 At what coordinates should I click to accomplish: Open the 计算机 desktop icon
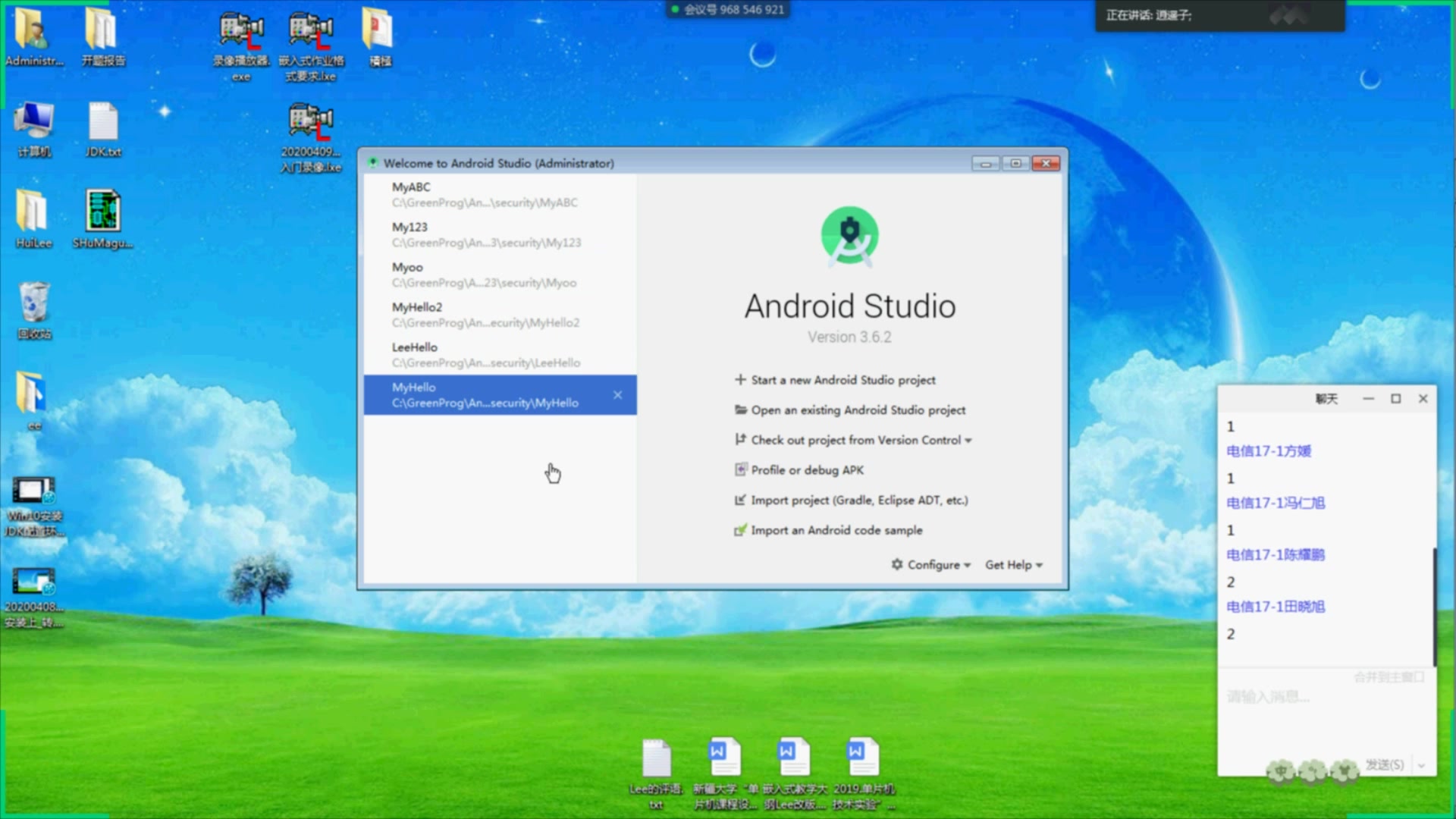coord(33,127)
